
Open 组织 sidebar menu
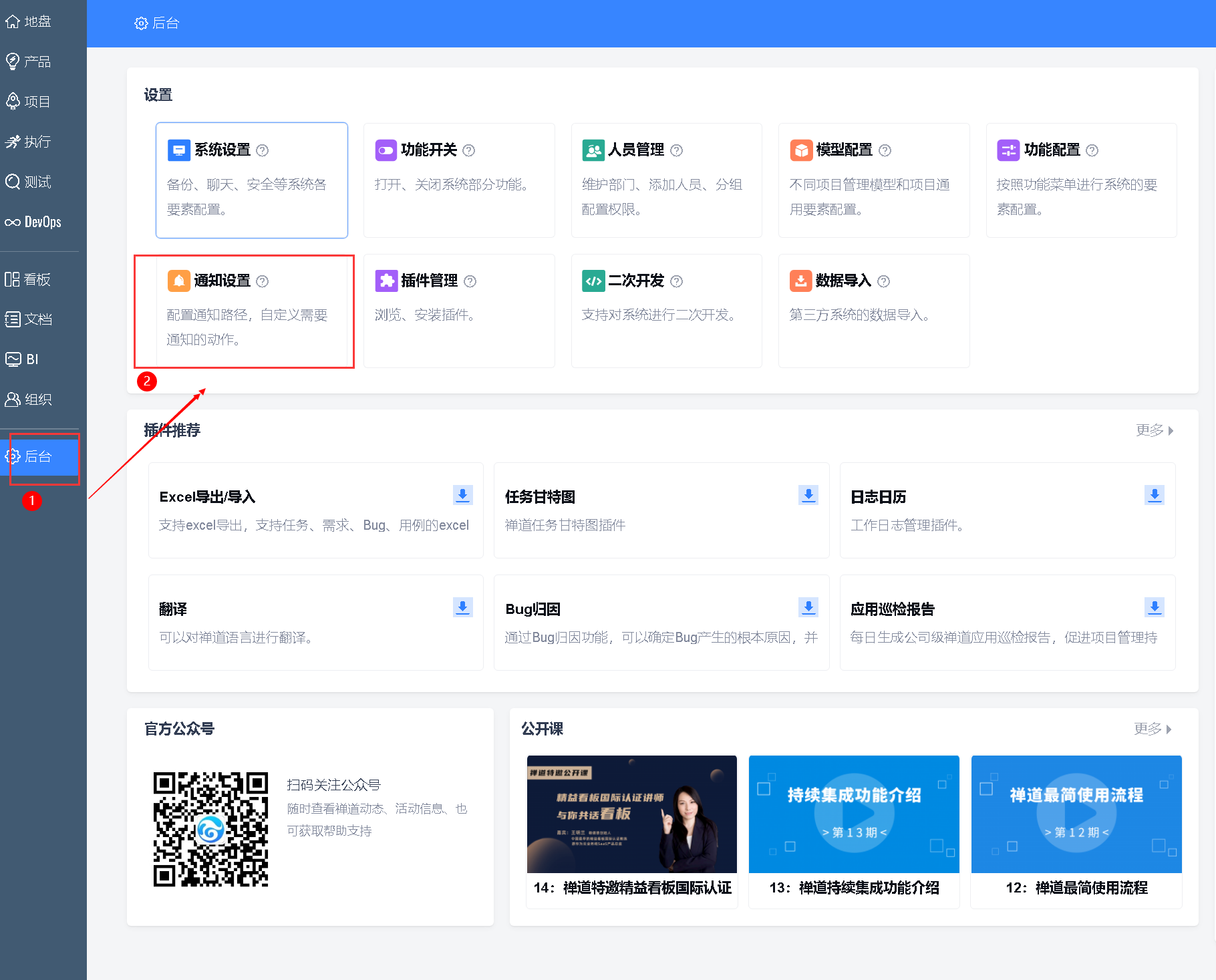(28, 399)
